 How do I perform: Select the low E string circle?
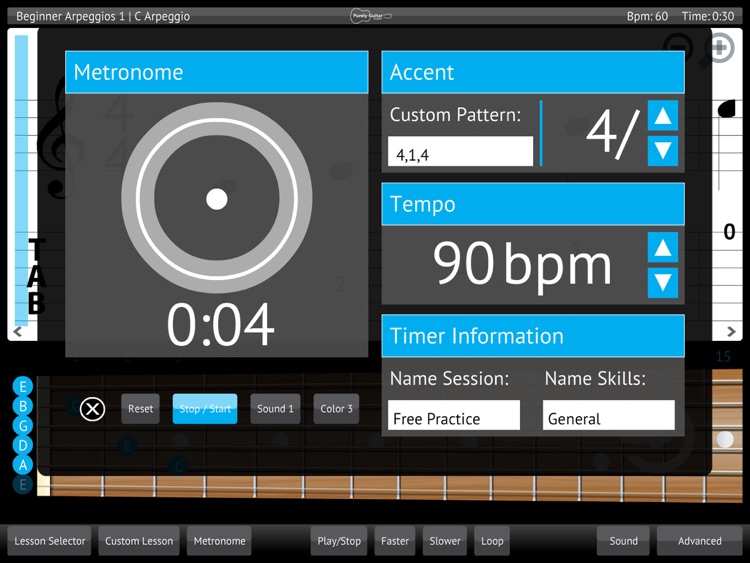(22, 485)
